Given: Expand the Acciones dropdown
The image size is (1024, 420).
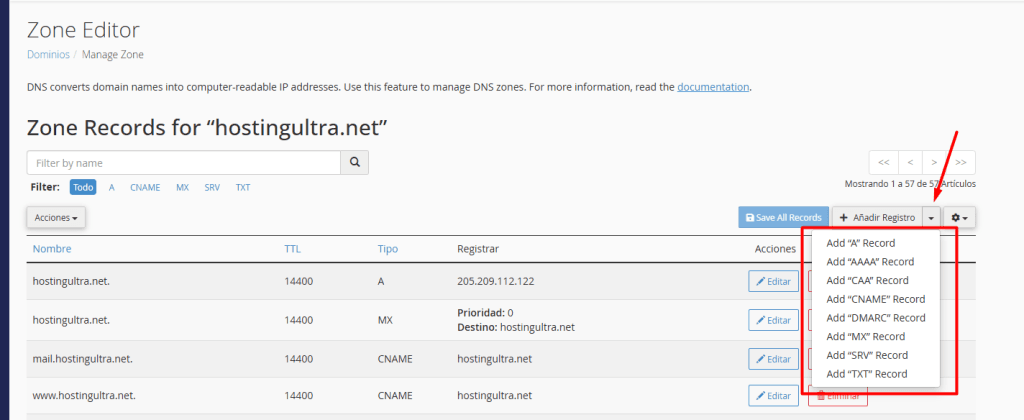Looking at the screenshot, I should click(x=55, y=217).
